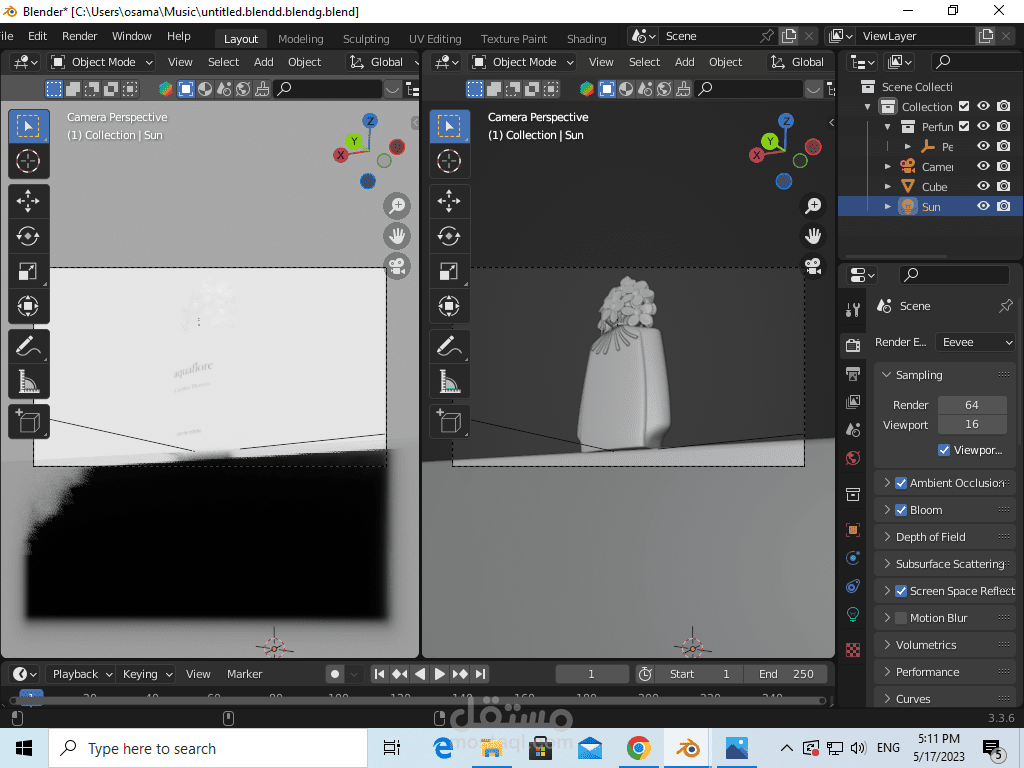Enable the Motion Blur checkbox
This screenshot has width=1024, height=768.
(x=901, y=618)
